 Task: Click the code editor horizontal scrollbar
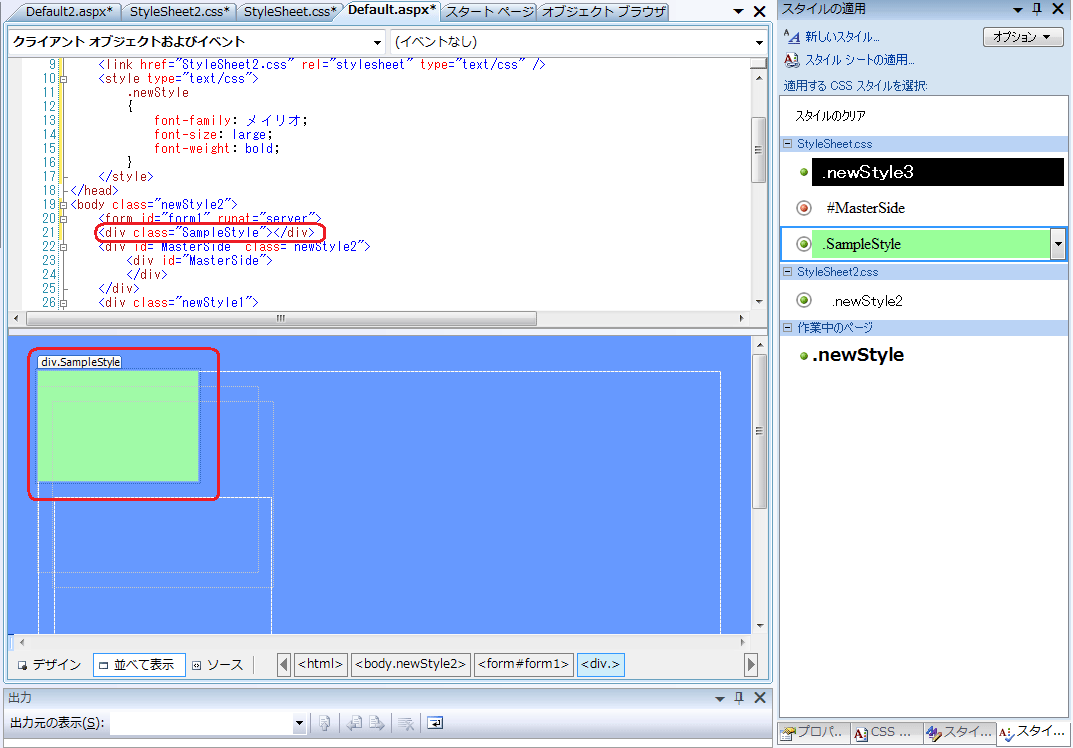pos(281,318)
